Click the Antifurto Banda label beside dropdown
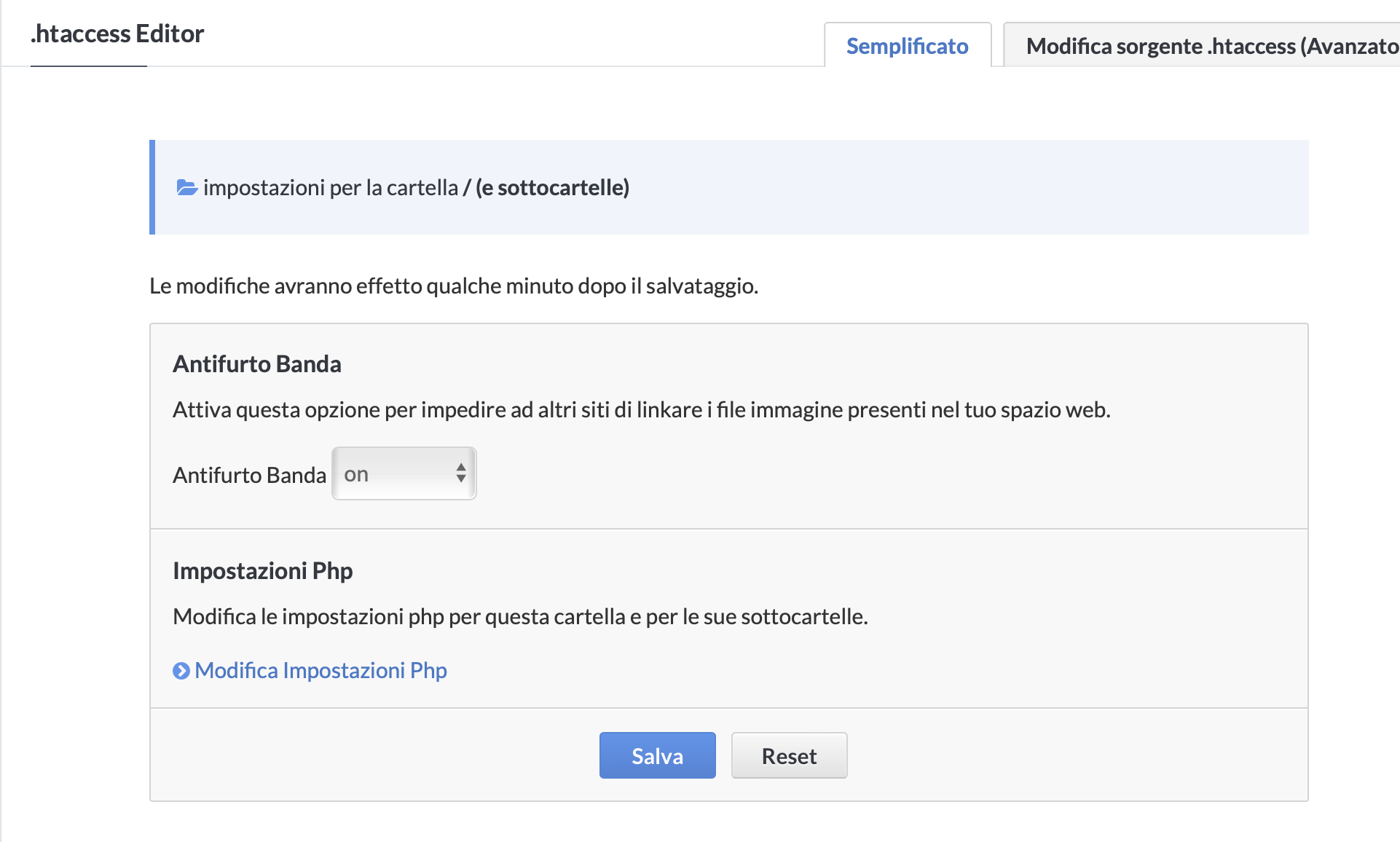The width and height of the screenshot is (1400, 842). tap(249, 475)
